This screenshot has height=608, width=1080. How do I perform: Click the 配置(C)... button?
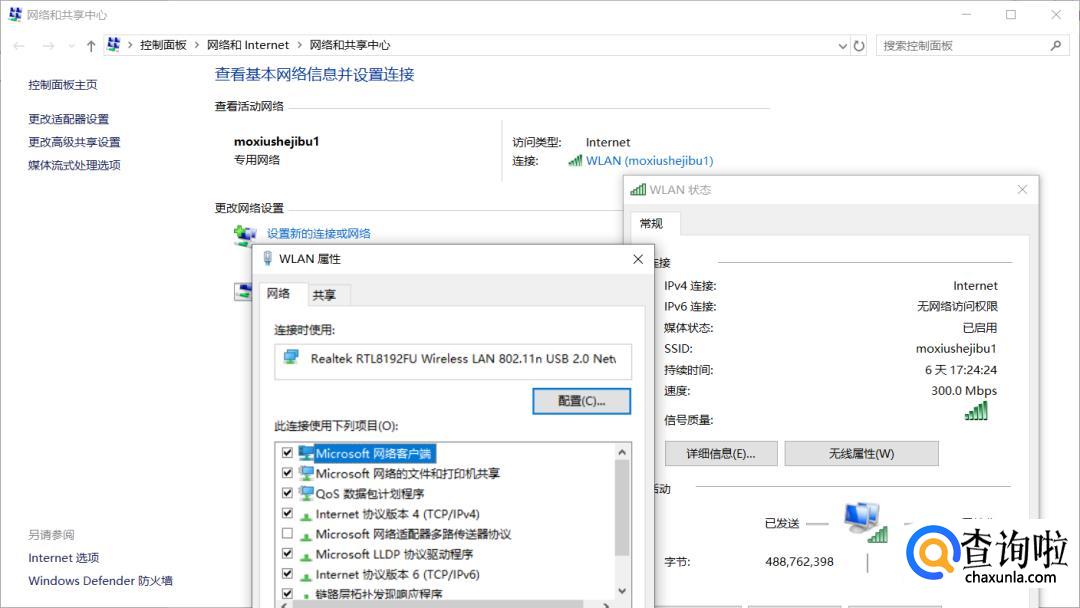click(581, 401)
